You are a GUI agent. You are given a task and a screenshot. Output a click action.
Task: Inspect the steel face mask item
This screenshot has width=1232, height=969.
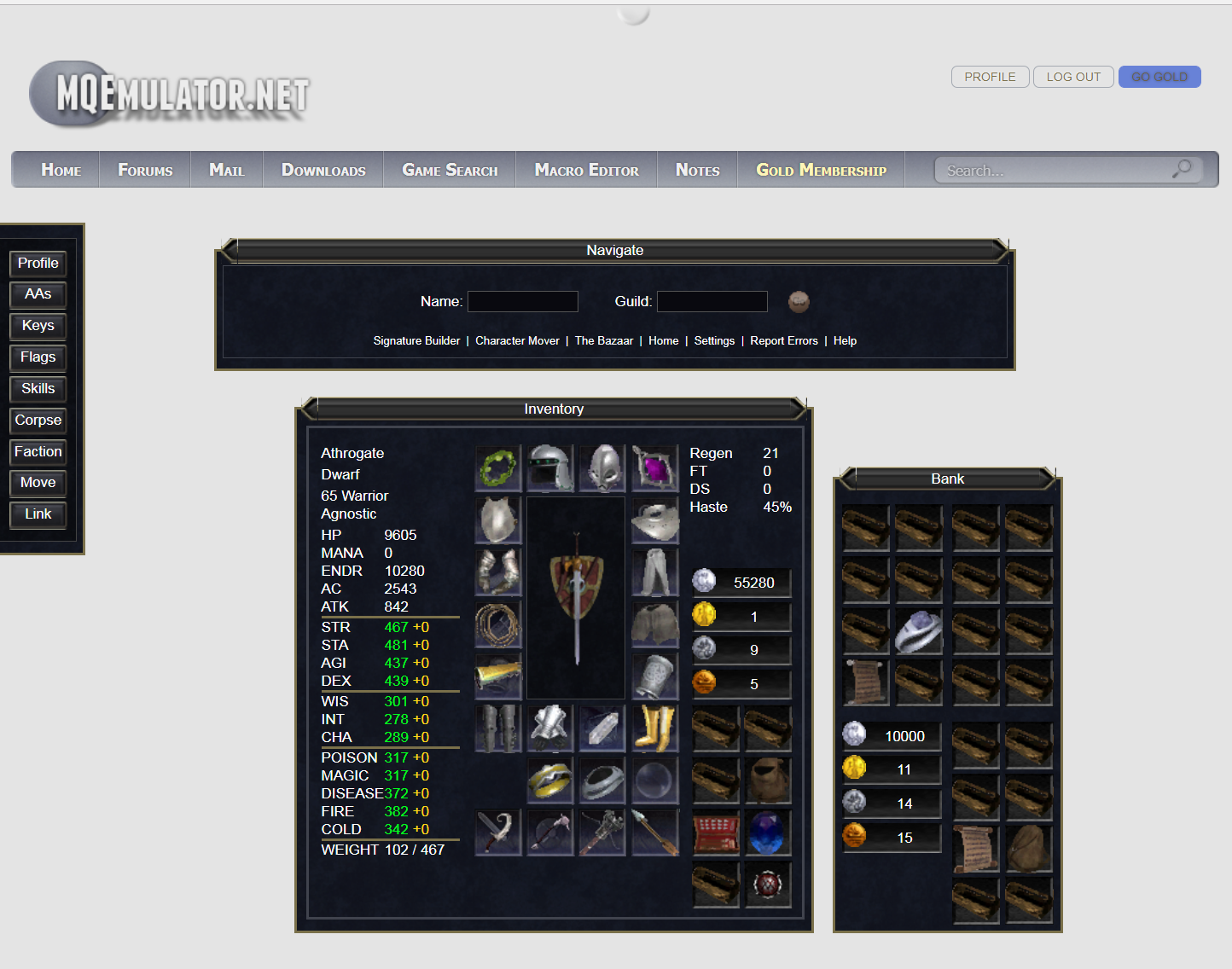(x=602, y=468)
